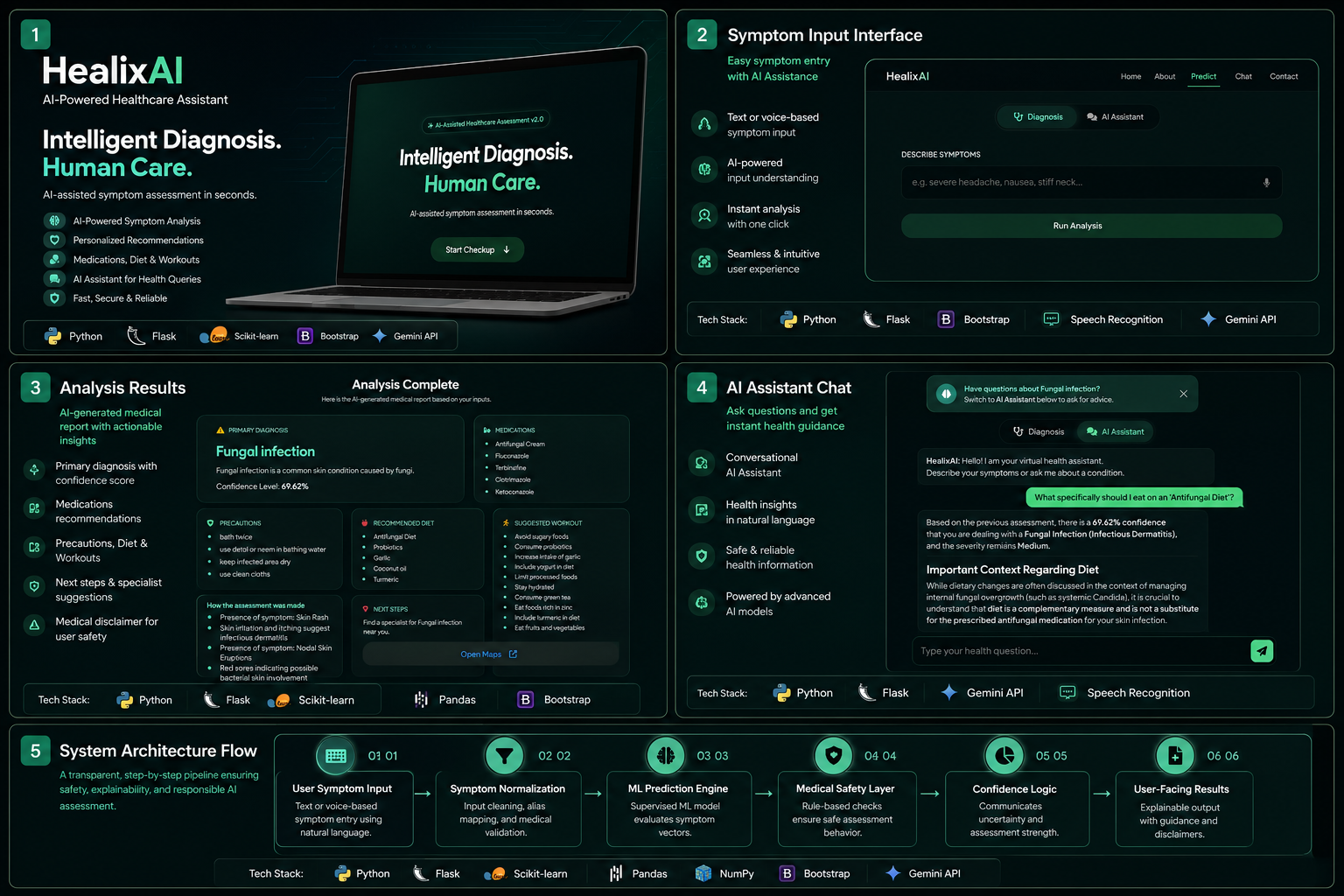Click Probiotics in Recommended Diet list

(388, 547)
